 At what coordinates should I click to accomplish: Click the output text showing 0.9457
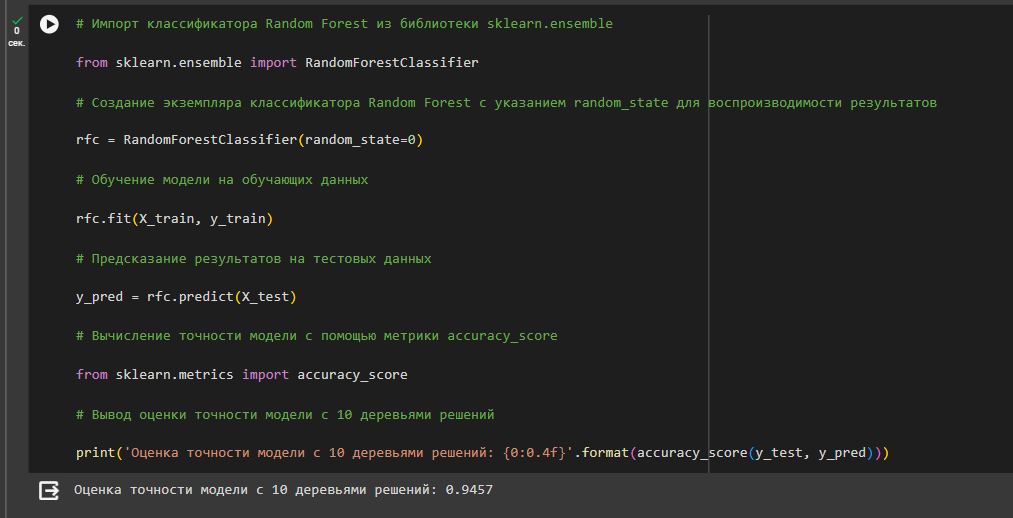[x=469, y=490]
